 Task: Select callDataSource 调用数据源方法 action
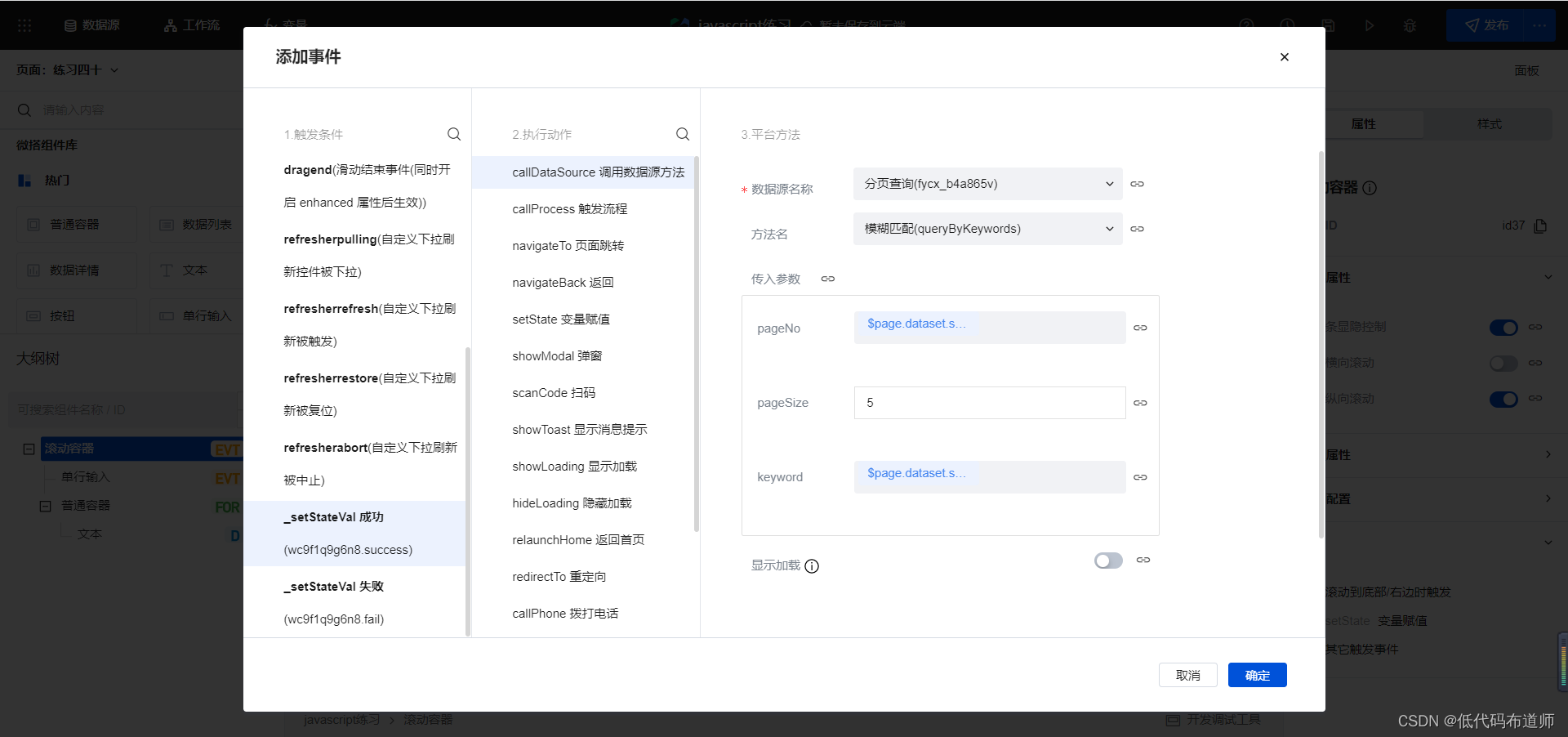click(x=583, y=172)
